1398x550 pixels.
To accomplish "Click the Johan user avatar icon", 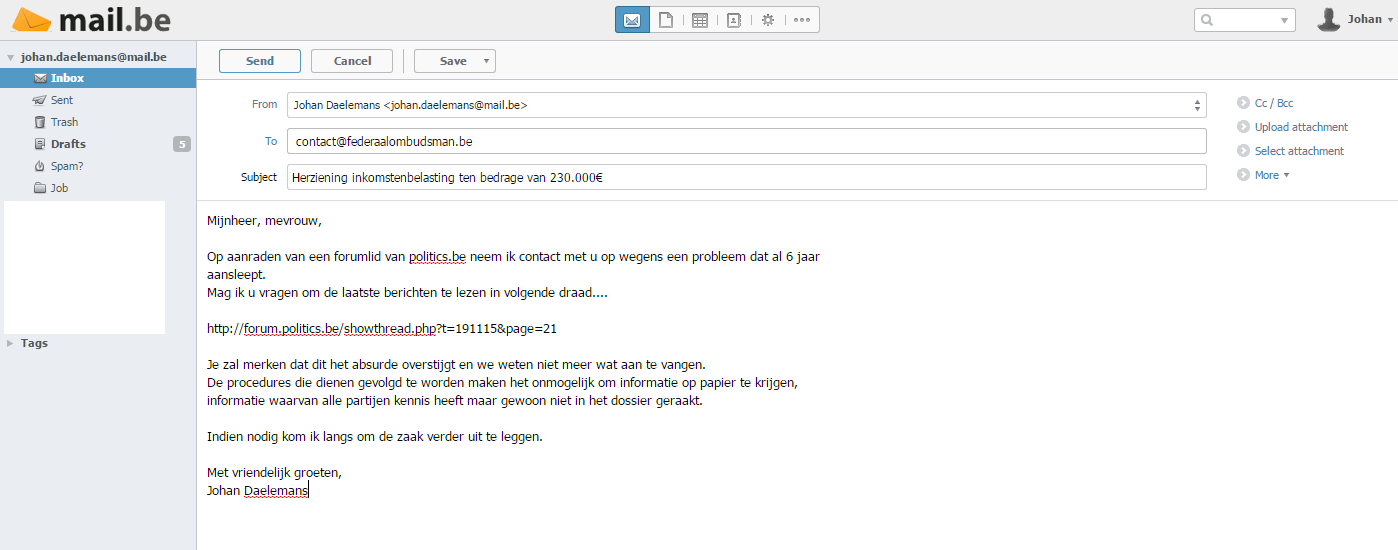I will pyautogui.click(x=1328, y=20).
